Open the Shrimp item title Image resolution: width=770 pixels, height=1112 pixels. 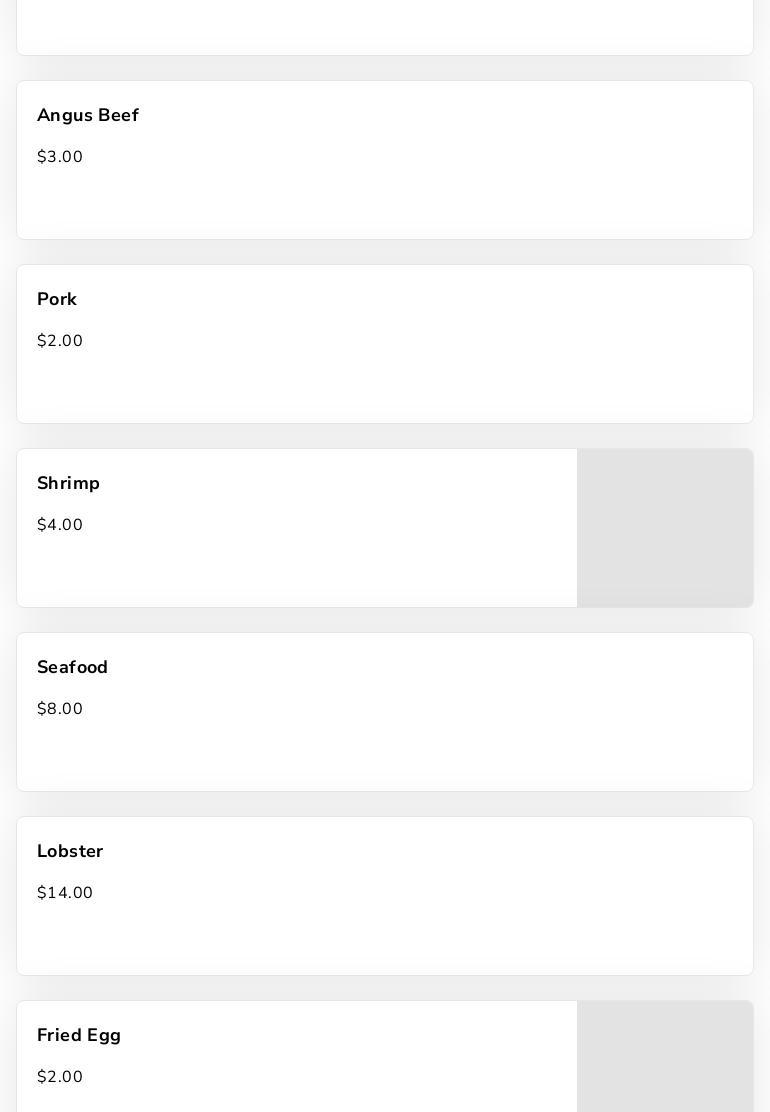point(68,483)
